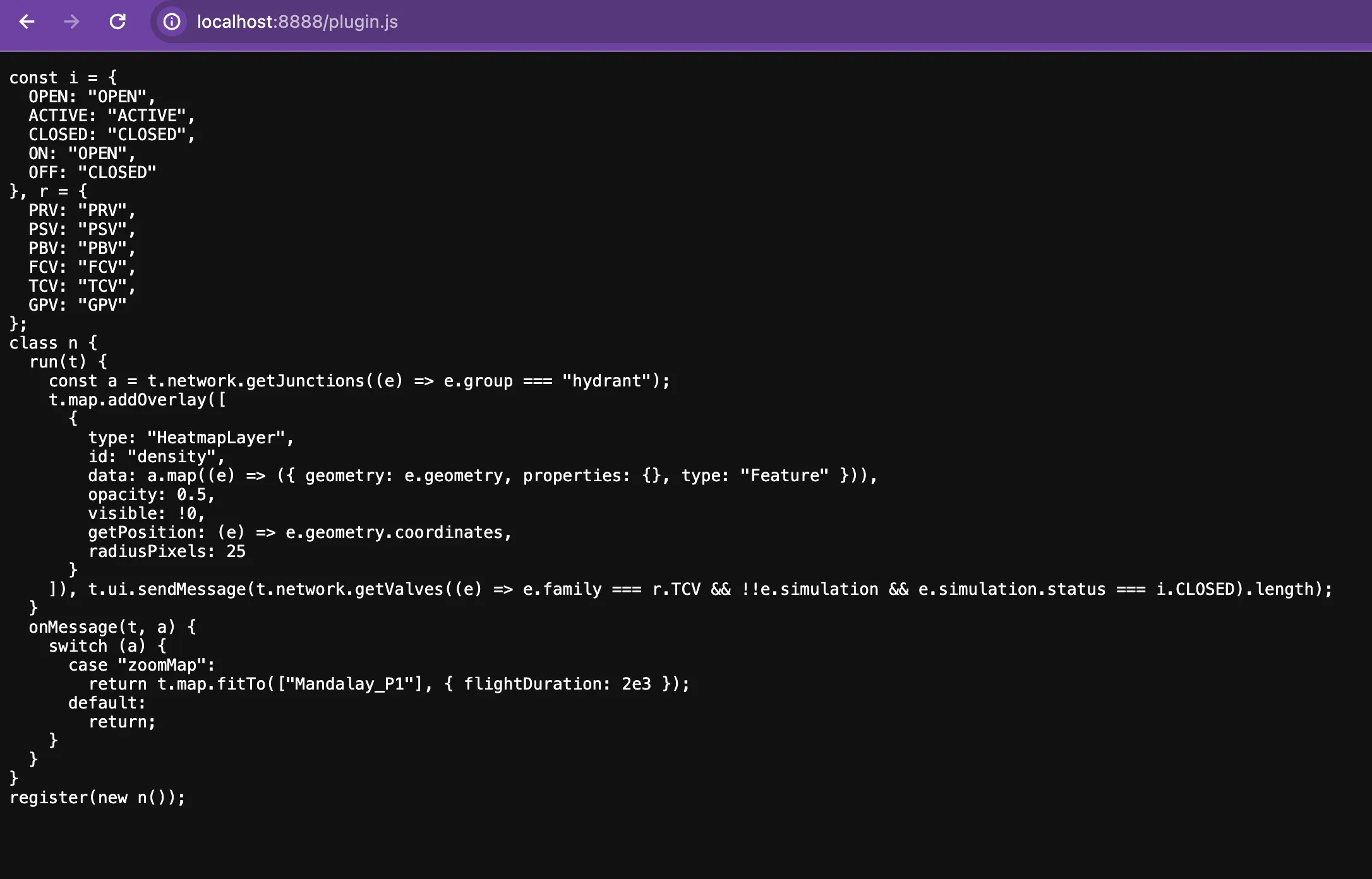Click the line 'id: "density",'
The width and height of the screenshot is (1372, 879).
pyautogui.click(x=157, y=457)
